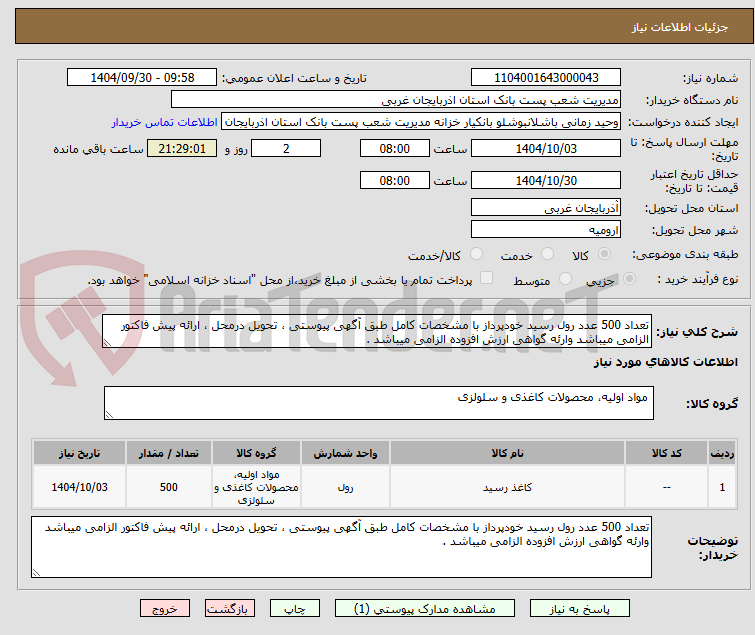Click the resize handle of شرح کلی نیاز box
755x635 pixels.
pos(107,343)
